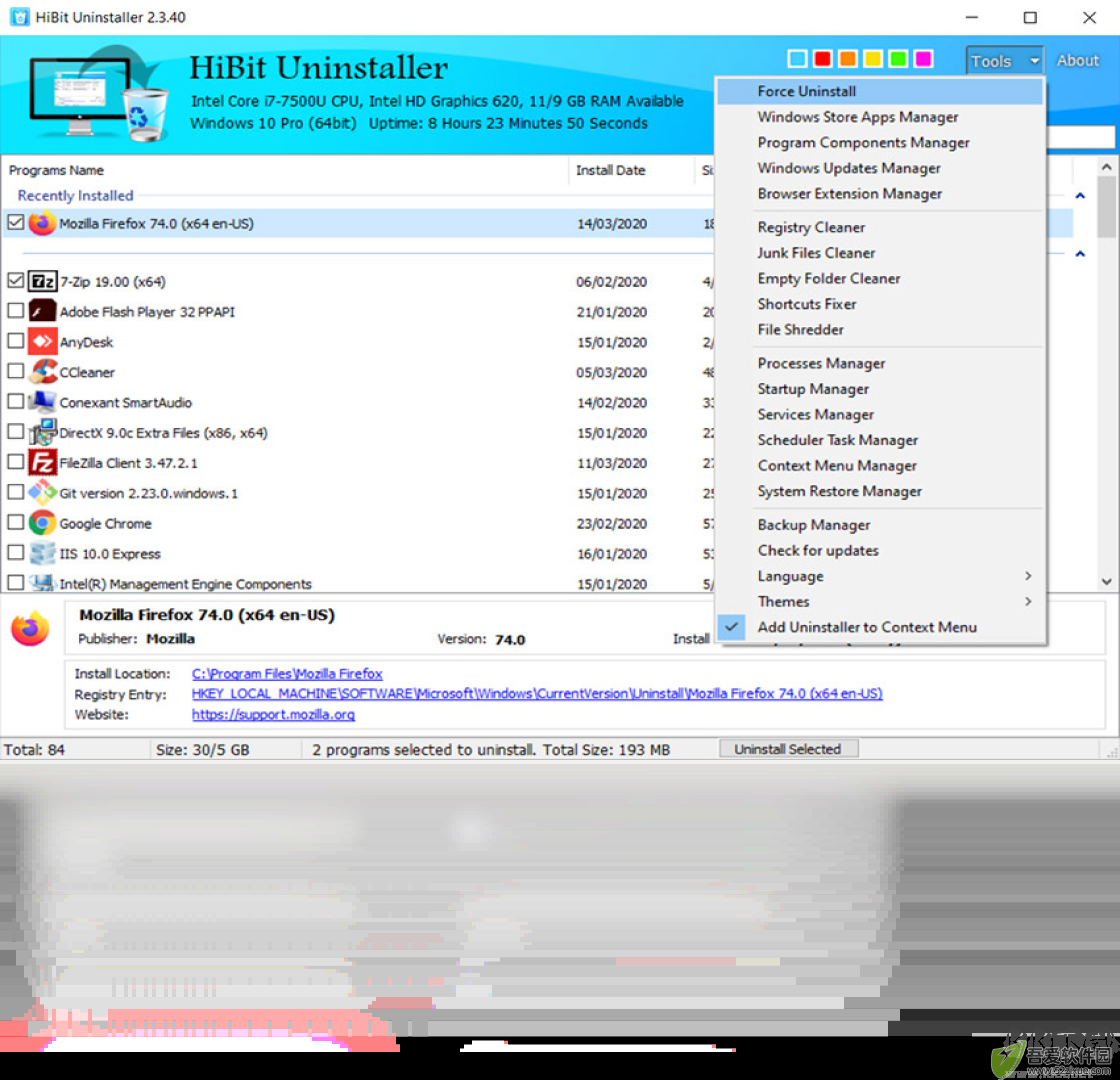Check the CCleaner checkbox
Image resolution: width=1120 pixels, height=1080 pixels.
point(16,371)
